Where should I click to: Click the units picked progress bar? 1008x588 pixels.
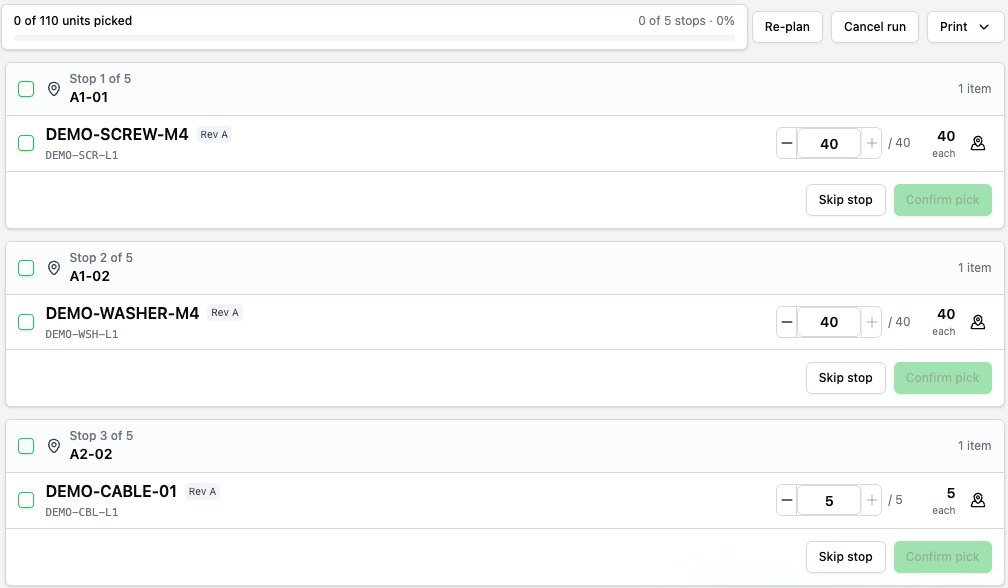click(374, 38)
